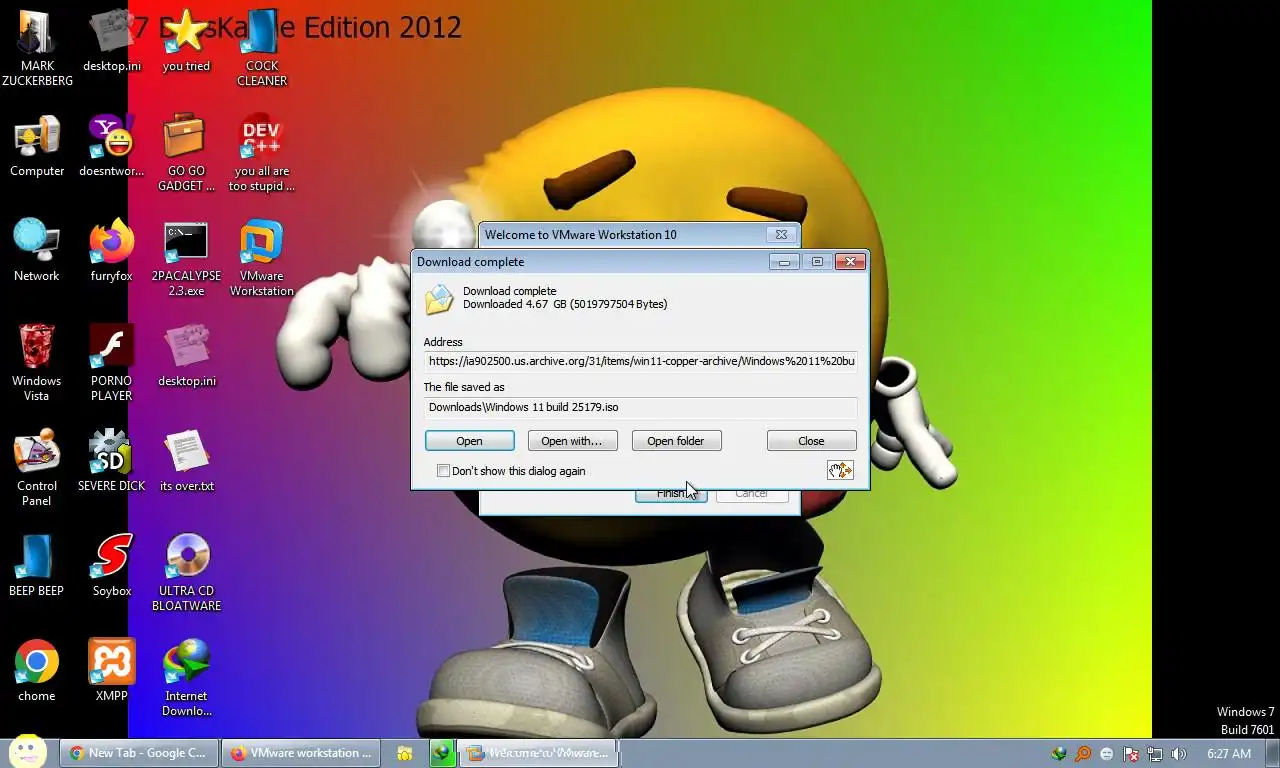Image resolution: width=1280 pixels, height=768 pixels.
Task: Click the drag-and-drop hand icon in download dialog
Action: [840, 470]
